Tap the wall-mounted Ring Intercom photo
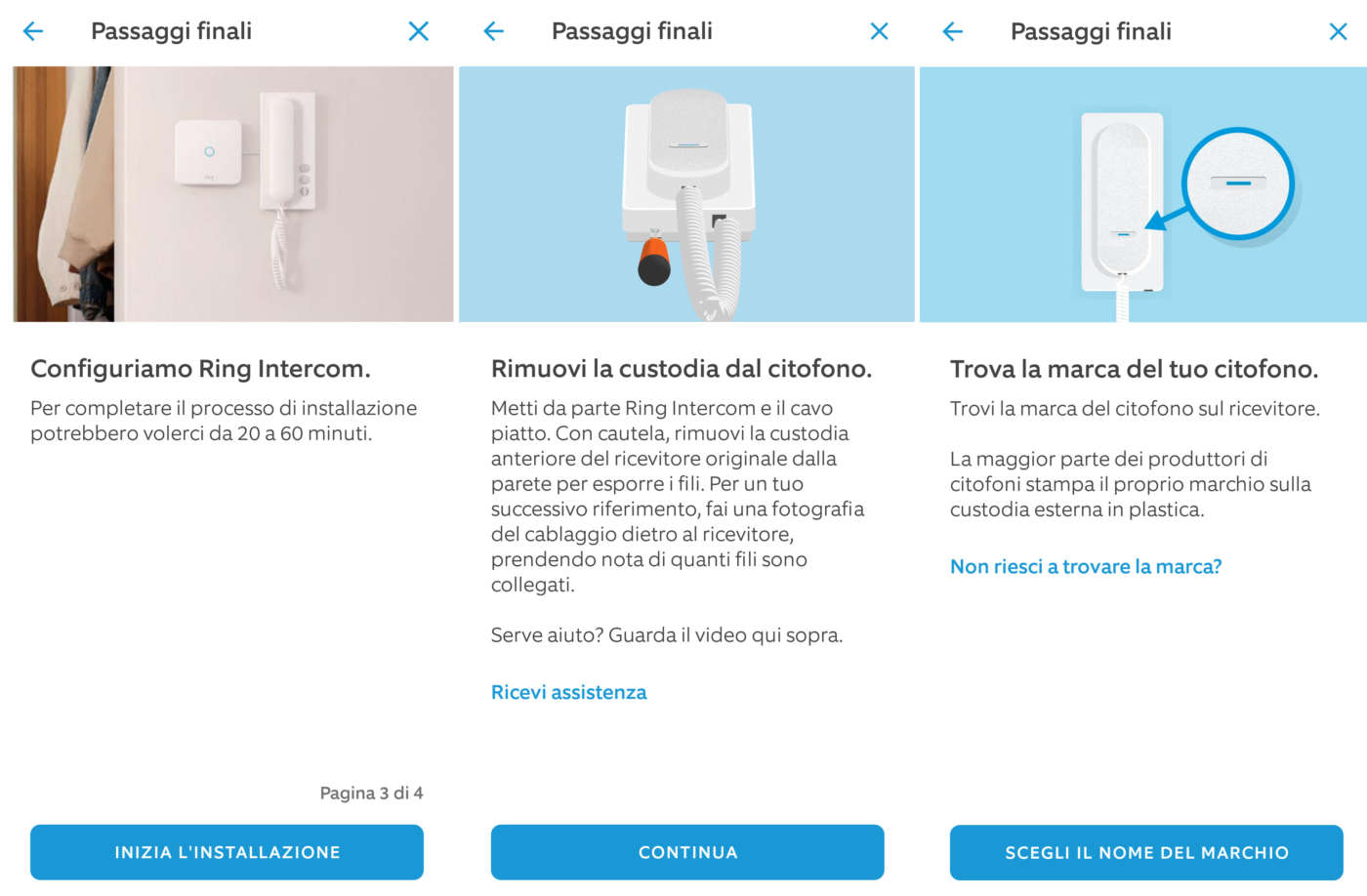 pos(232,195)
